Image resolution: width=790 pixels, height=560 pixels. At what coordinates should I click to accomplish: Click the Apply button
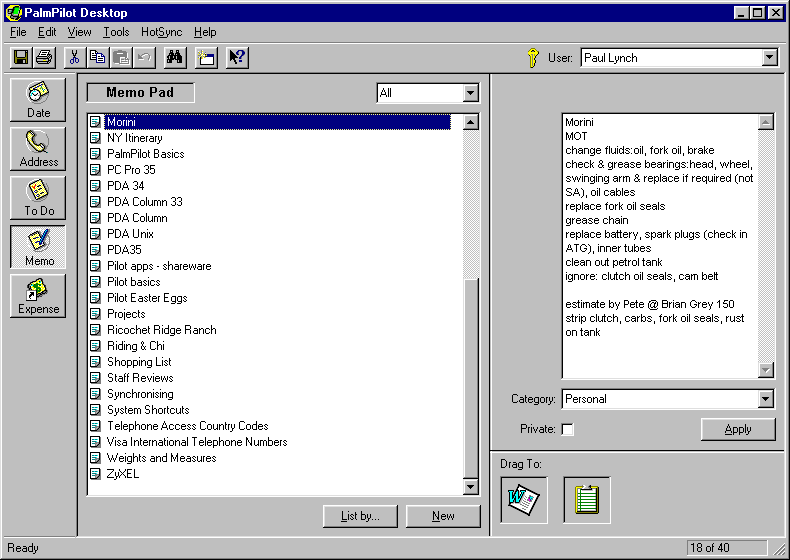[738, 429]
